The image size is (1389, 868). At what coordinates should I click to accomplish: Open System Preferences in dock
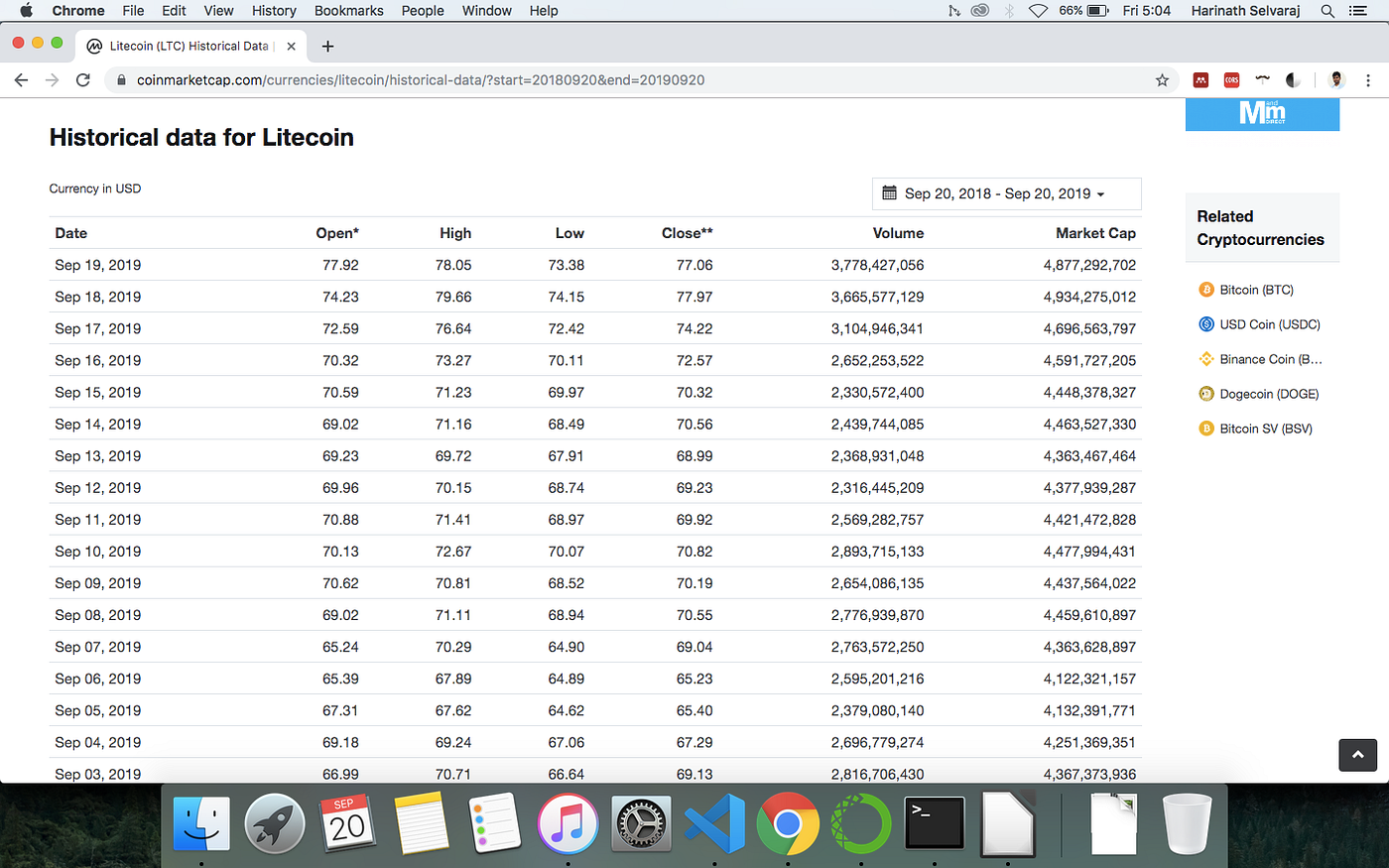(x=641, y=824)
